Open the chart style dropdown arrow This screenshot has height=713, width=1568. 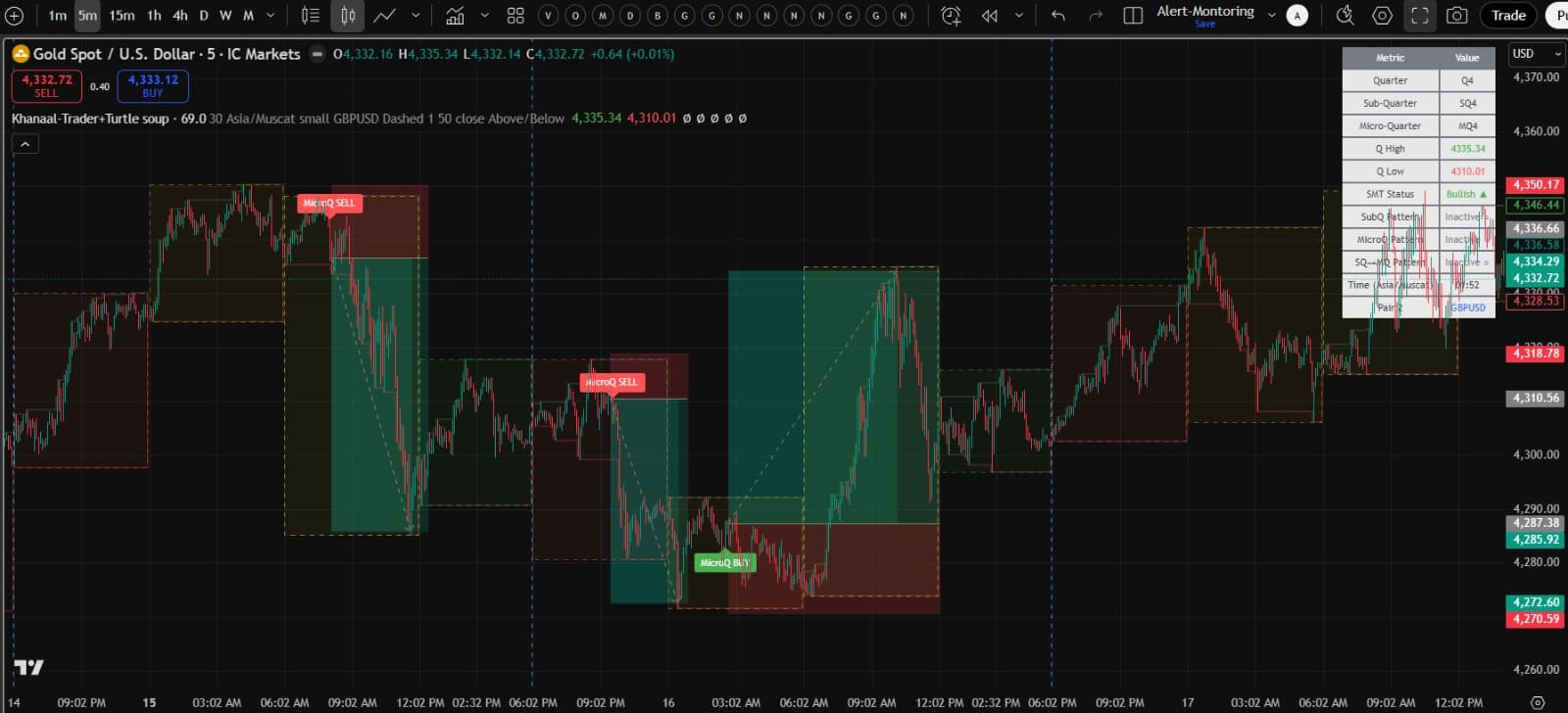[416, 16]
